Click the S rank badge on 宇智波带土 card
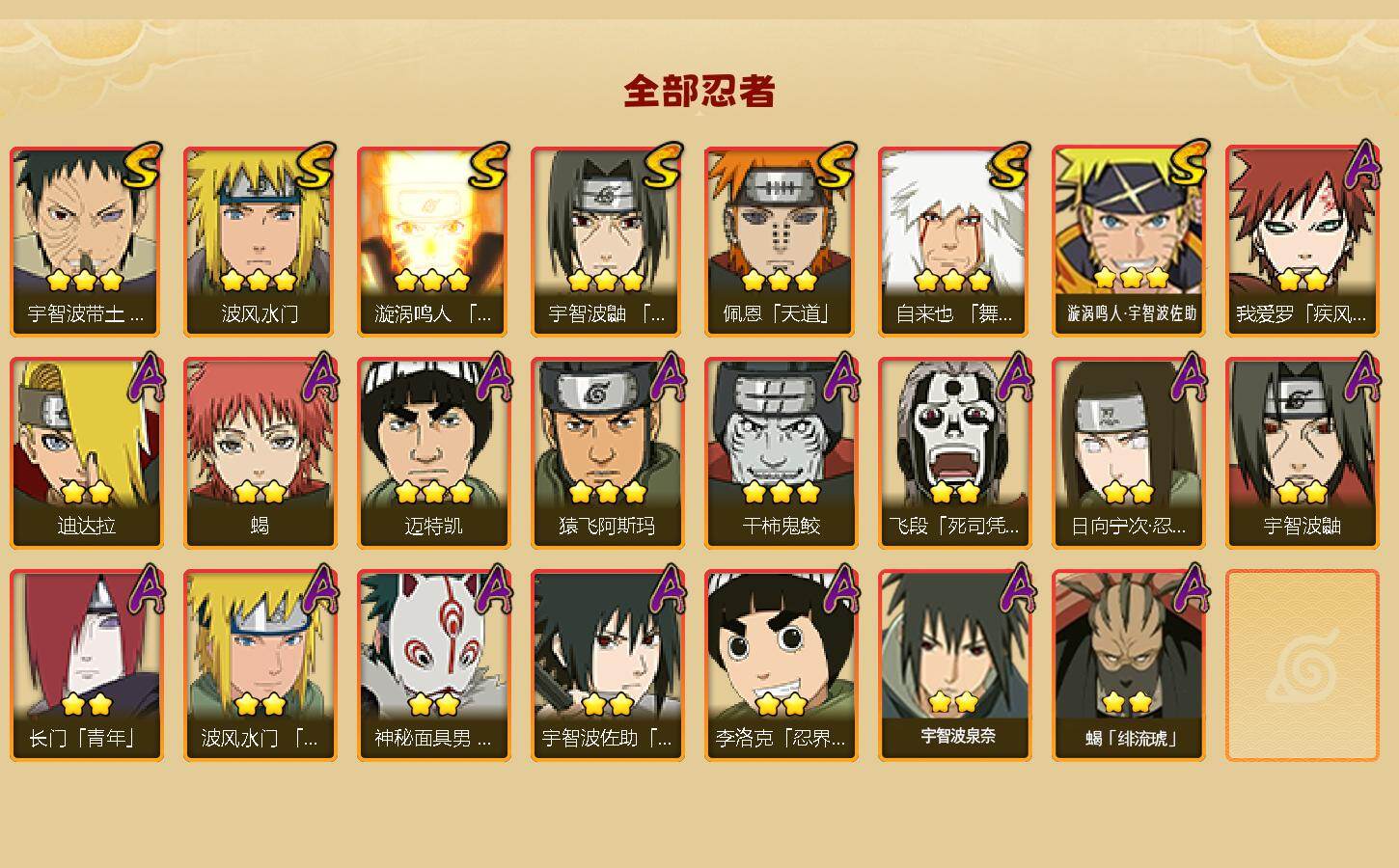This screenshot has height=868, width=1399. [x=141, y=165]
